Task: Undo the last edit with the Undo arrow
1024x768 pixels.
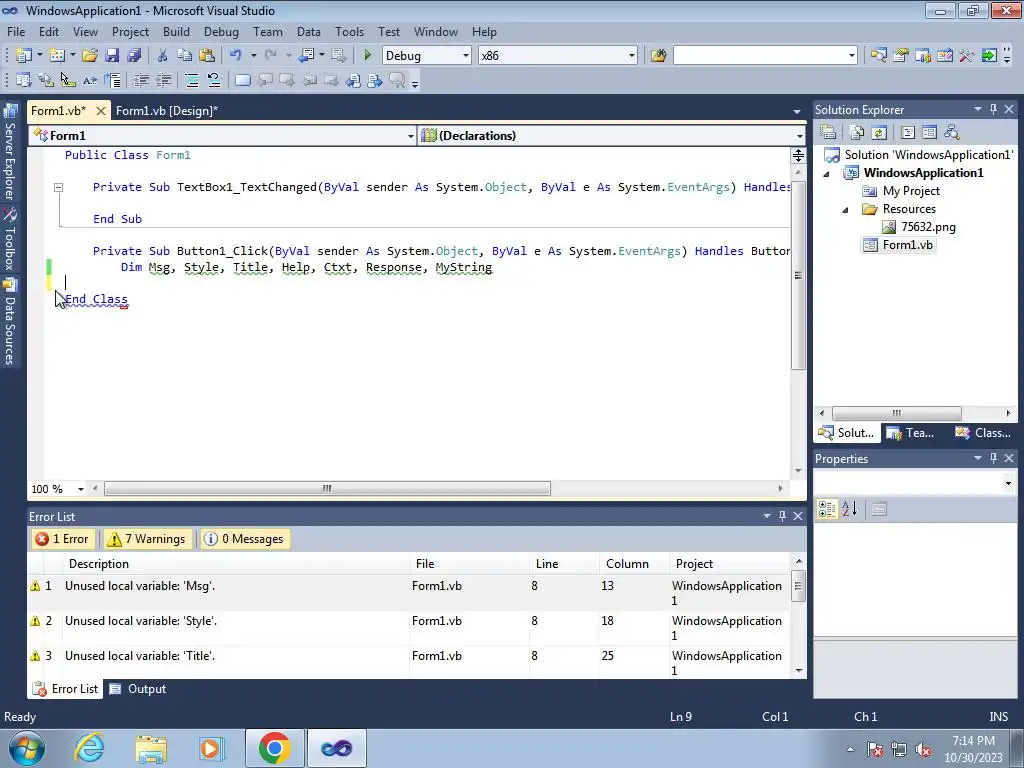Action: point(235,56)
